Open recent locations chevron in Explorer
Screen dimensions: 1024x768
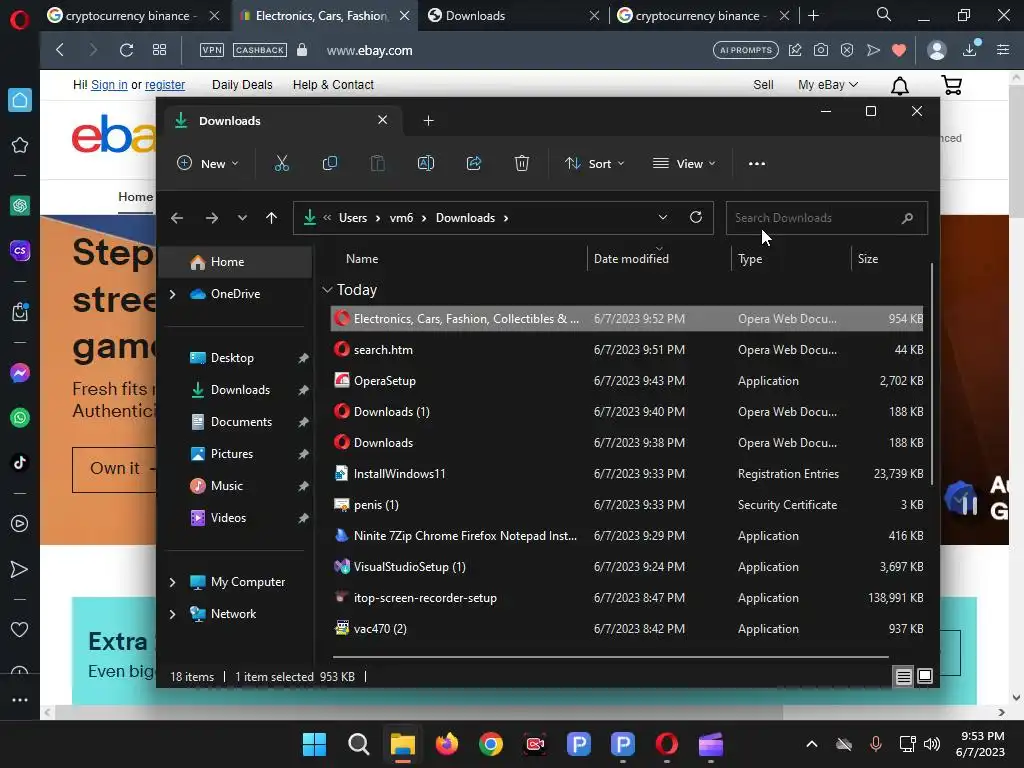[x=242, y=217]
